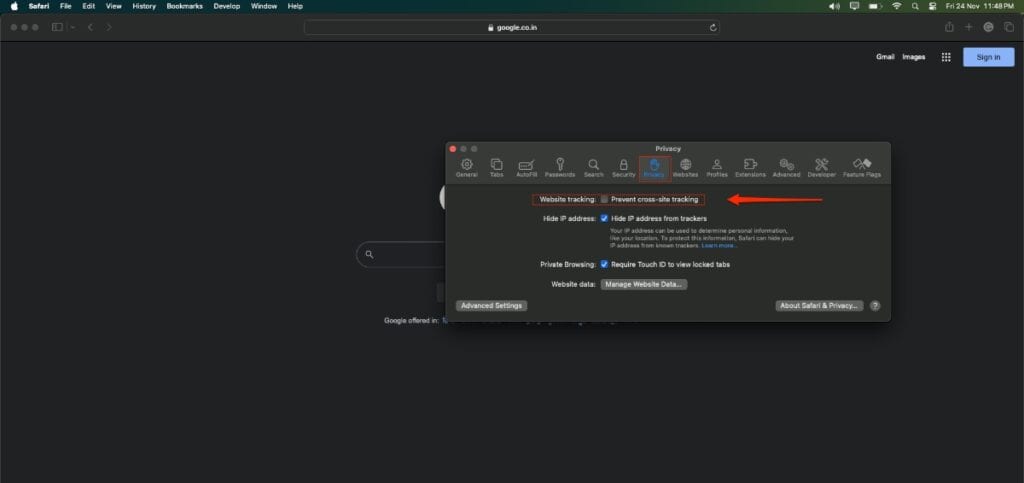The height and width of the screenshot is (483, 1024).
Task: Show the tab overview button
Action: (1008, 27)
